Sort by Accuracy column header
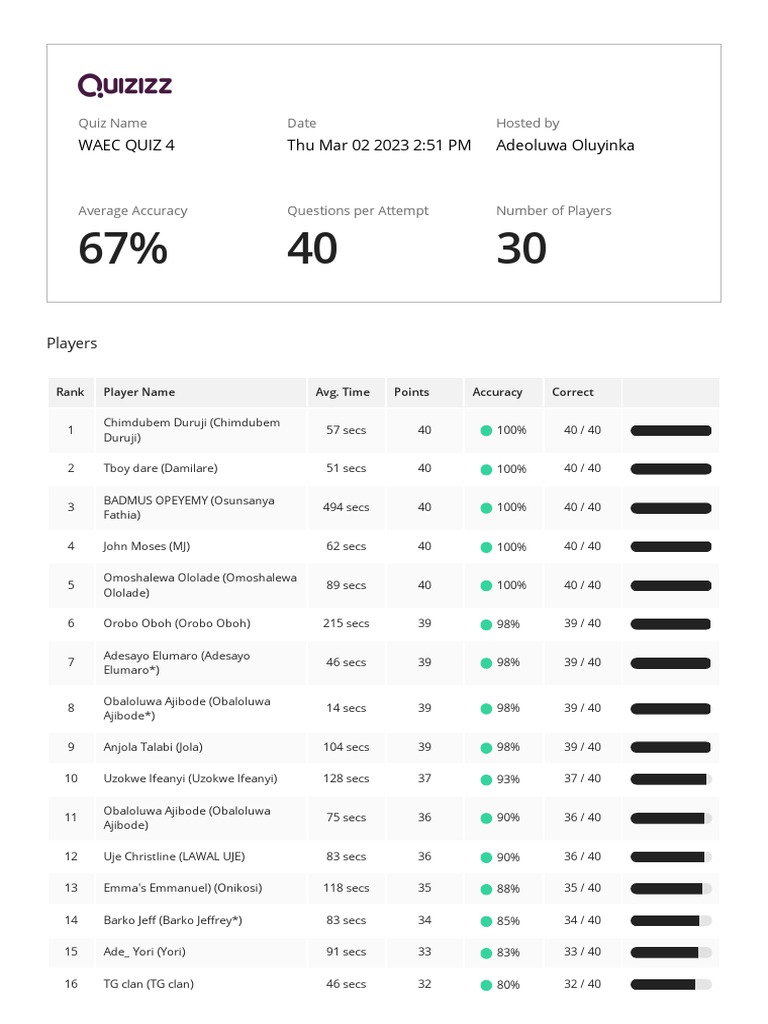 point(497,392)
